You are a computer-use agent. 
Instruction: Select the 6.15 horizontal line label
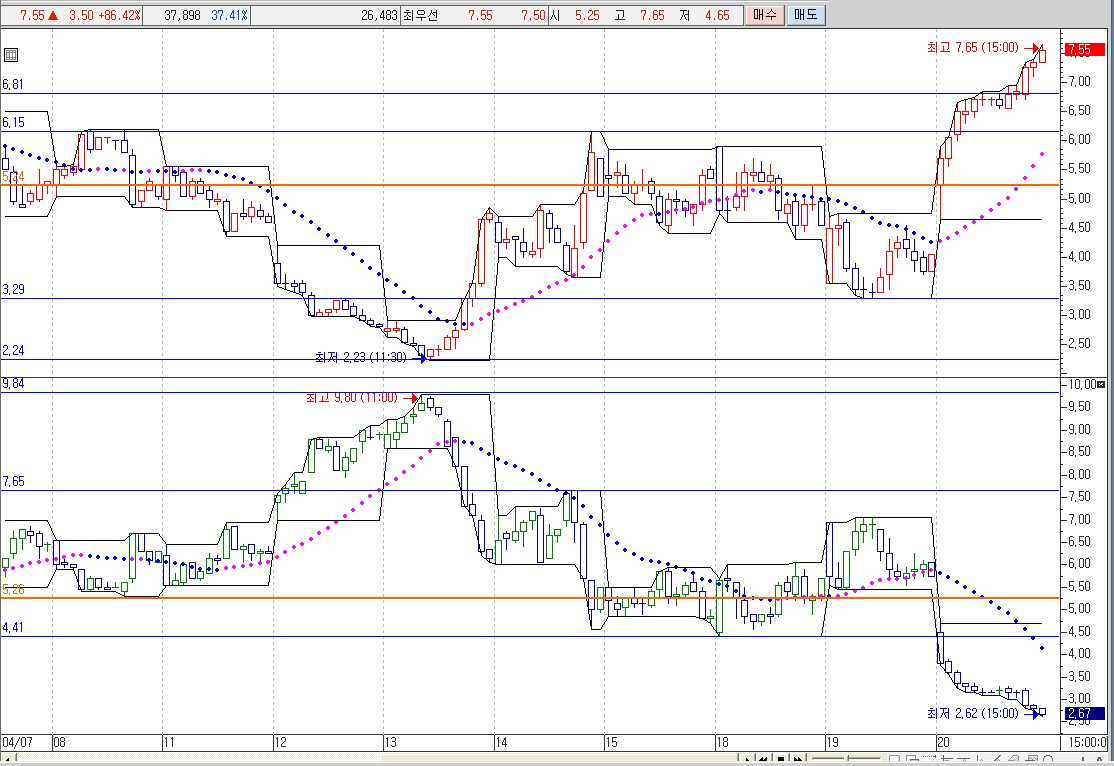(13, 122)
